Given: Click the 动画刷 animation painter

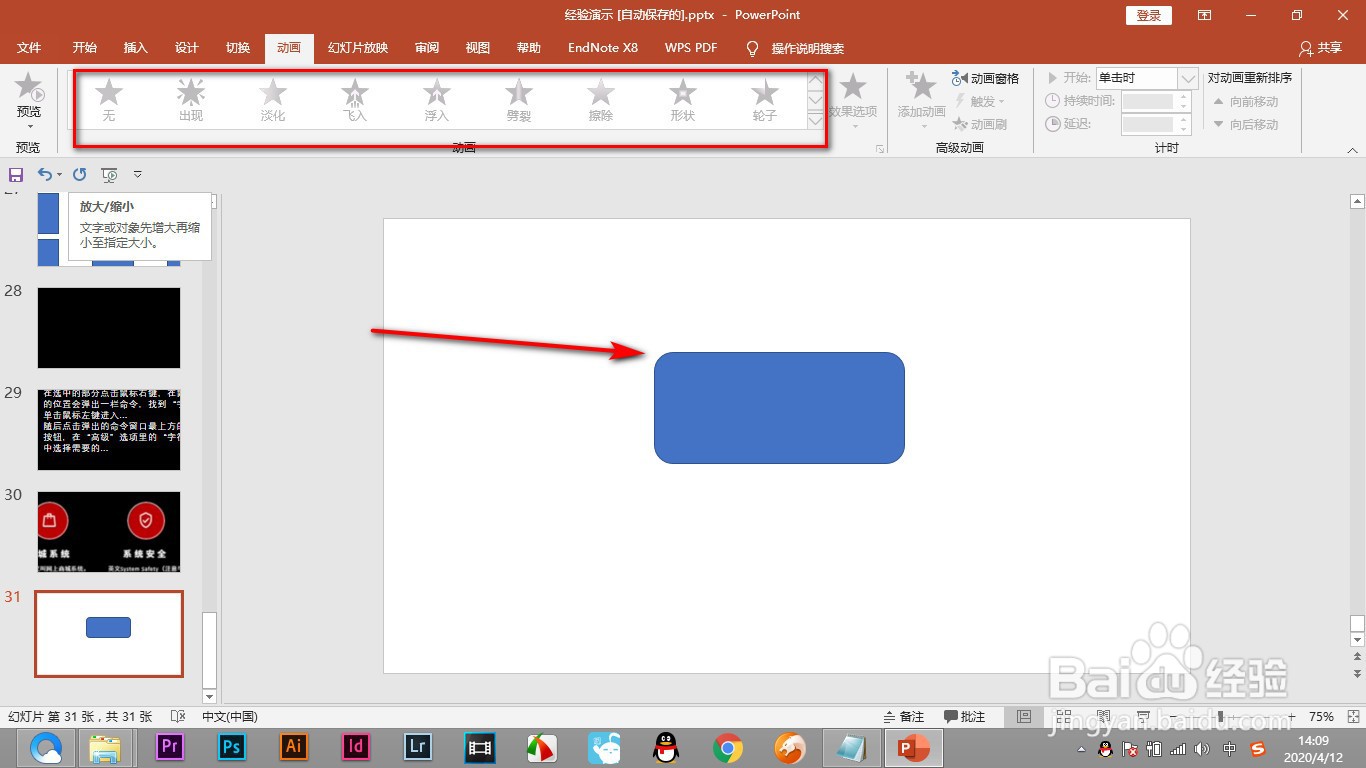Looking at the screenshot, I should pyautogui.click(x=980, y=124).
